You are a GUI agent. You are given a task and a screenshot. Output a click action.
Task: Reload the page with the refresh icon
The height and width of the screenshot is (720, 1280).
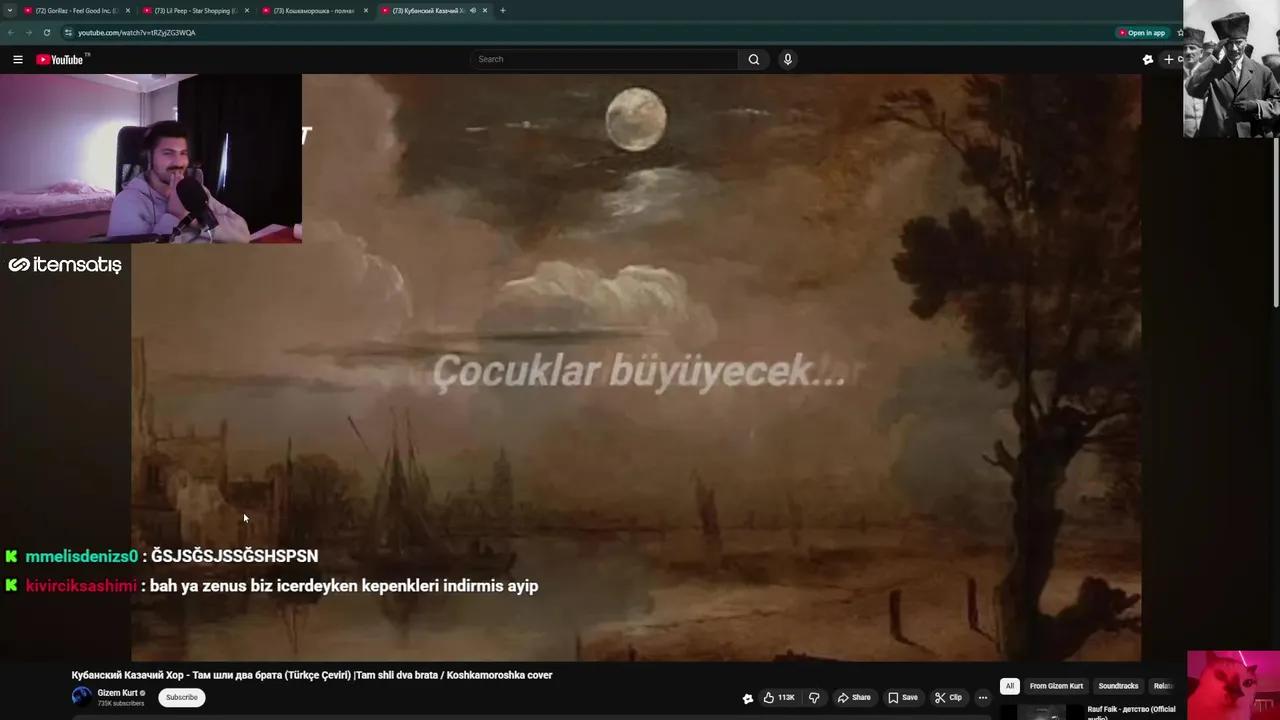point(46,32)
